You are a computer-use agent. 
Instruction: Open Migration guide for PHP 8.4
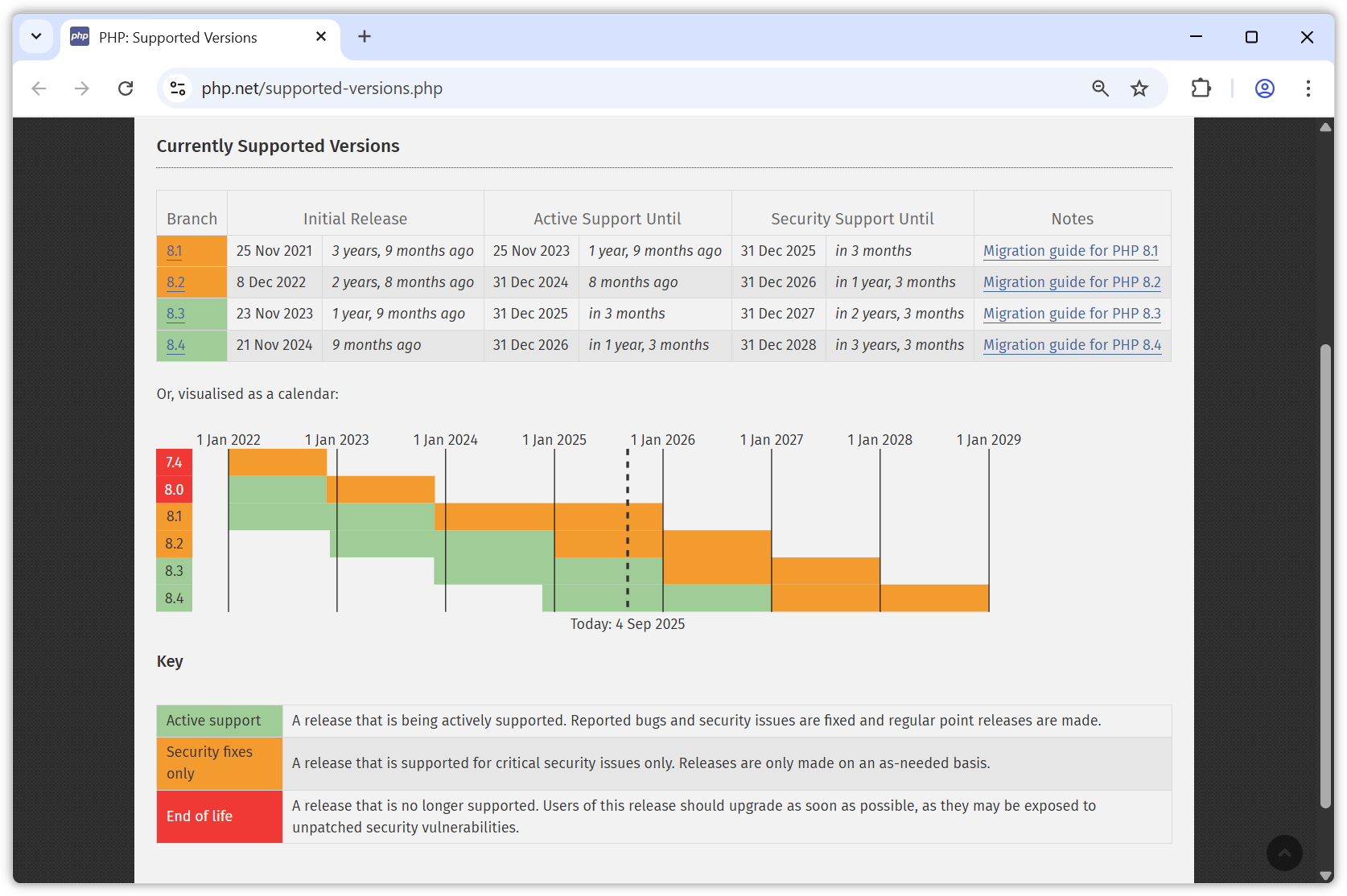[1071, 345]
